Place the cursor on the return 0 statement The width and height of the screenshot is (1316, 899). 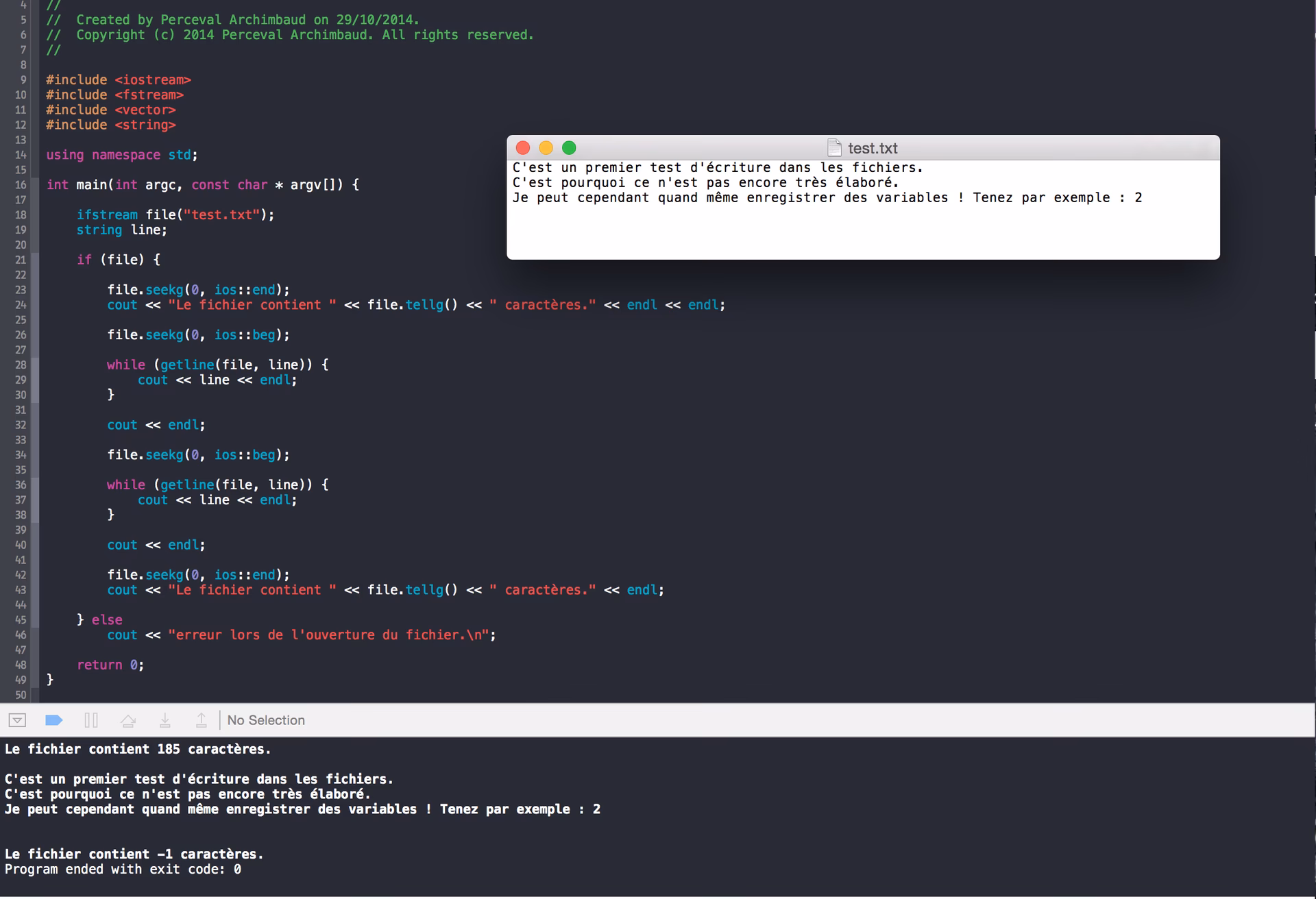[x=110, y=665]
